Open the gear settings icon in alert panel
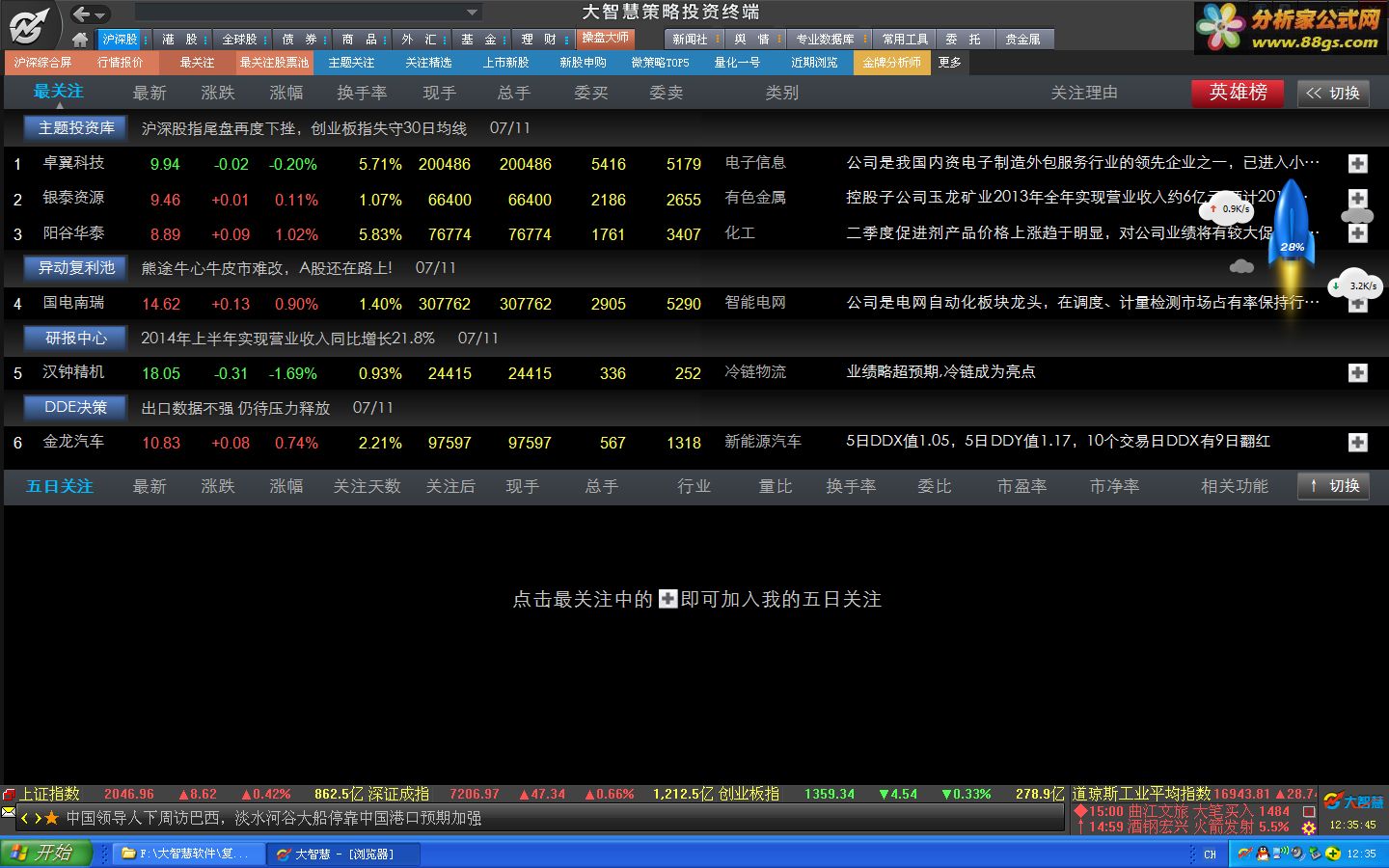The height and width of the screenshot is (868, 1389). click(x=1309, y=827)
